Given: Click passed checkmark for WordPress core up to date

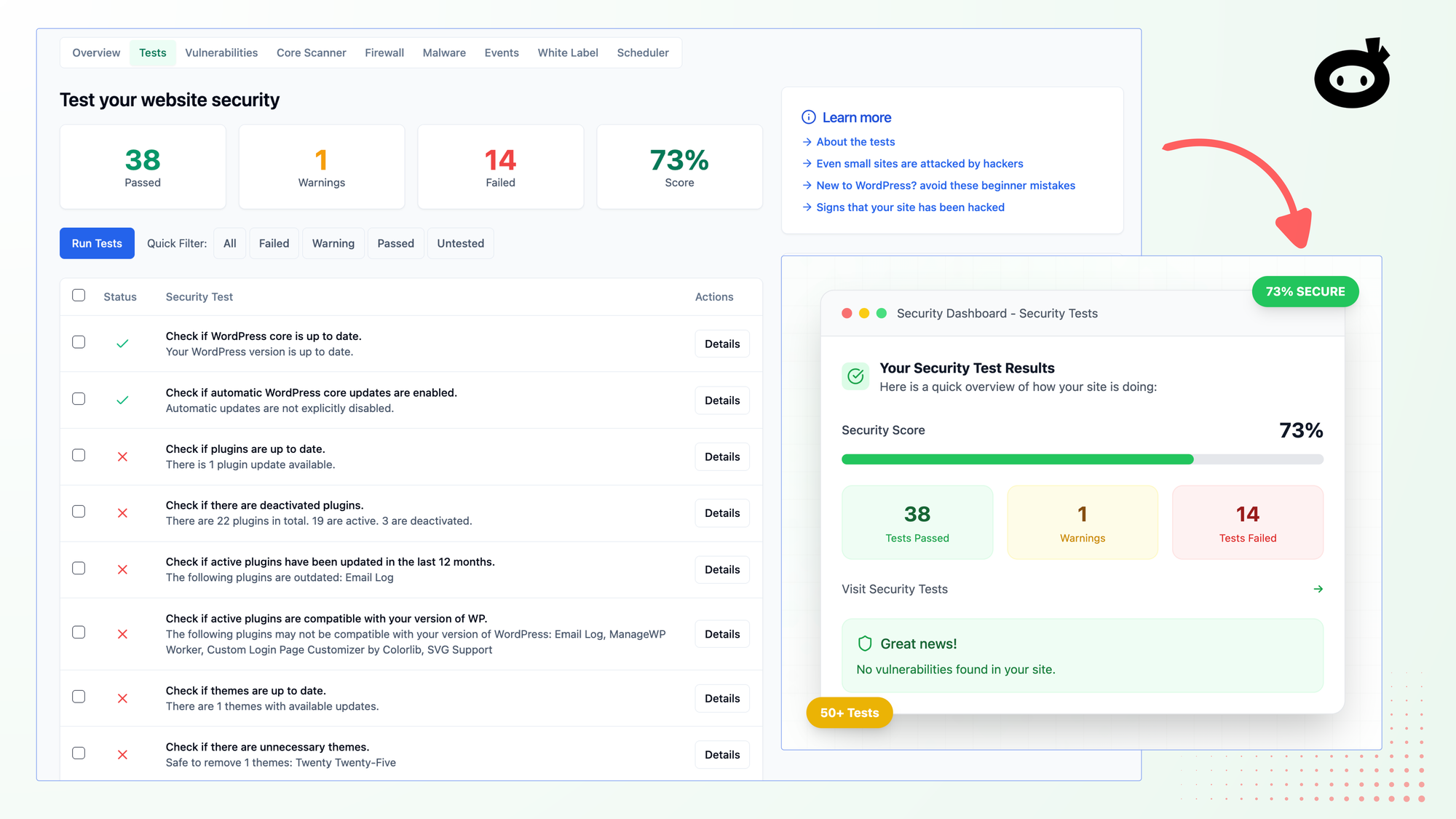Looking at the screenshot, I should (122, 344).
